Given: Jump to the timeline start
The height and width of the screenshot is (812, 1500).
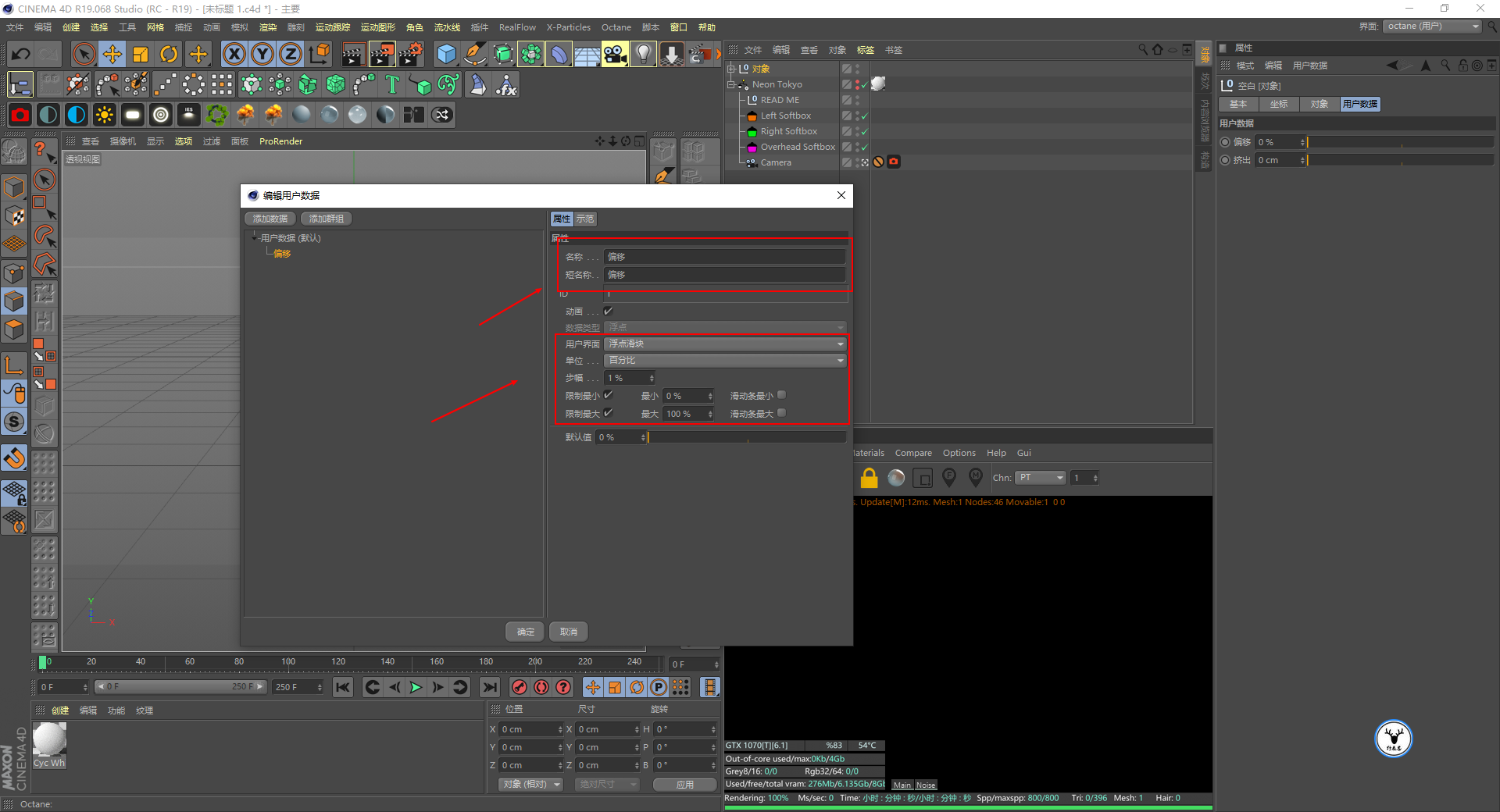Looking at the screenshot, I should coord(342,687).
